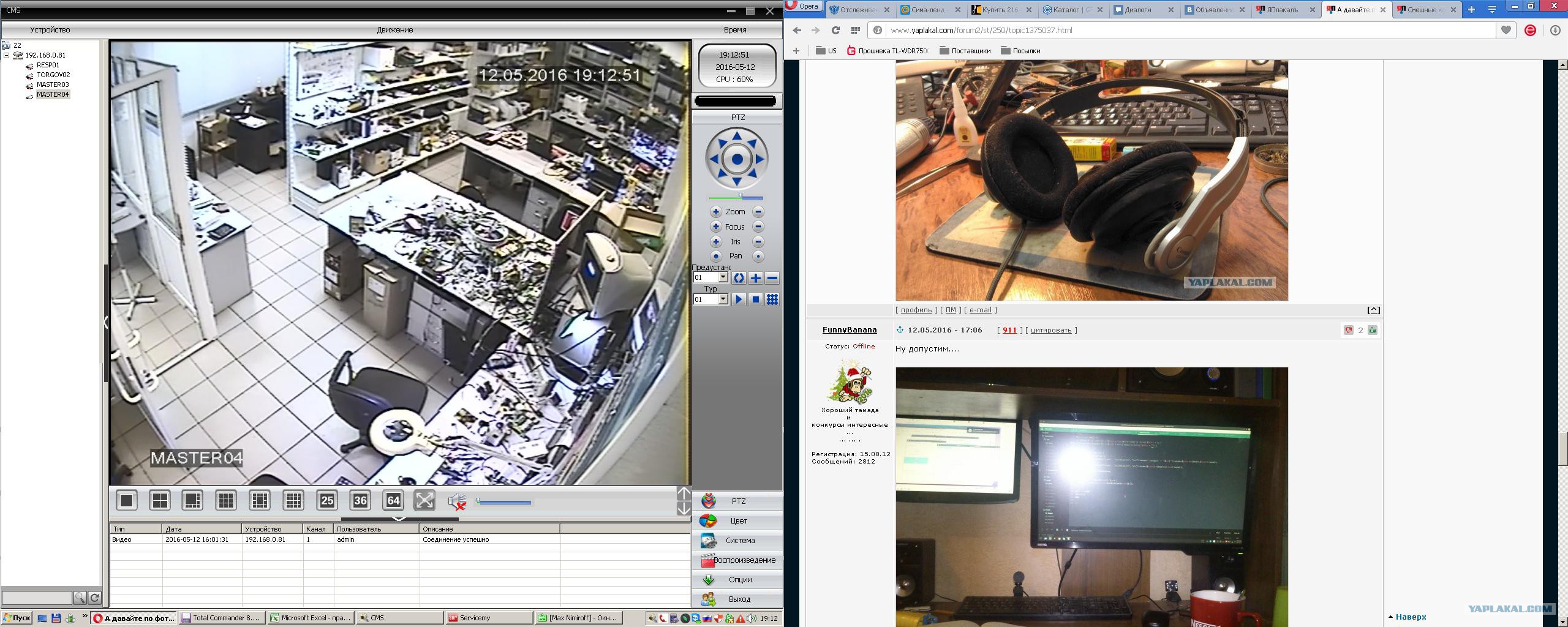1568x627 pixels.
Task: Click the PTZ speed slider
Action: coord(736,197)
